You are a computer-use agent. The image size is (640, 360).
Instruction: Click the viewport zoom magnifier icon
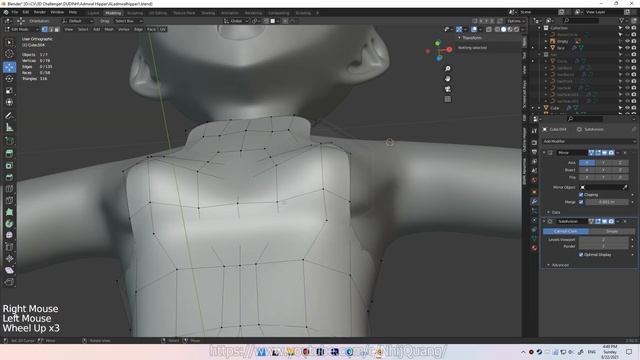(448, 69)
